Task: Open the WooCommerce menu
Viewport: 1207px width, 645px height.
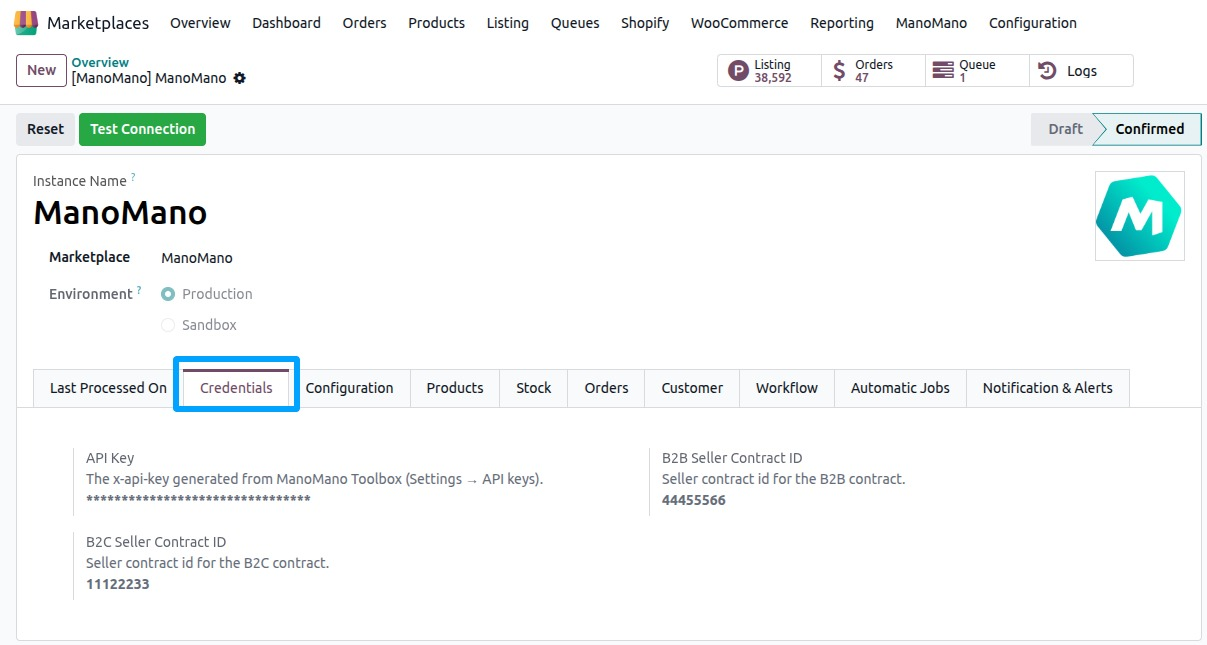Action: [739, 23]
